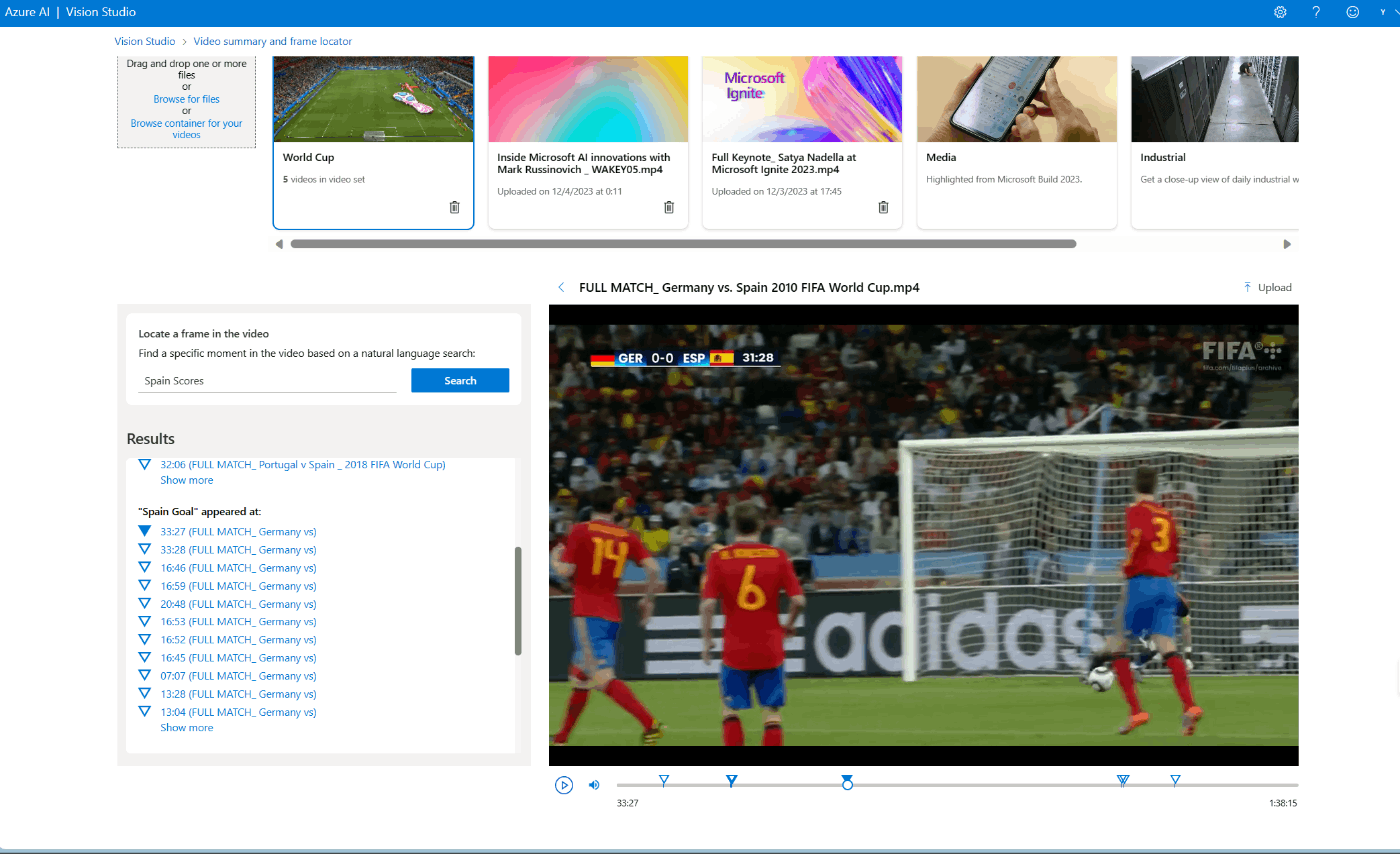Go to Vision Studio breadcrumb link
Viewport: 1400px width, 854px height.
coord(145,41)
